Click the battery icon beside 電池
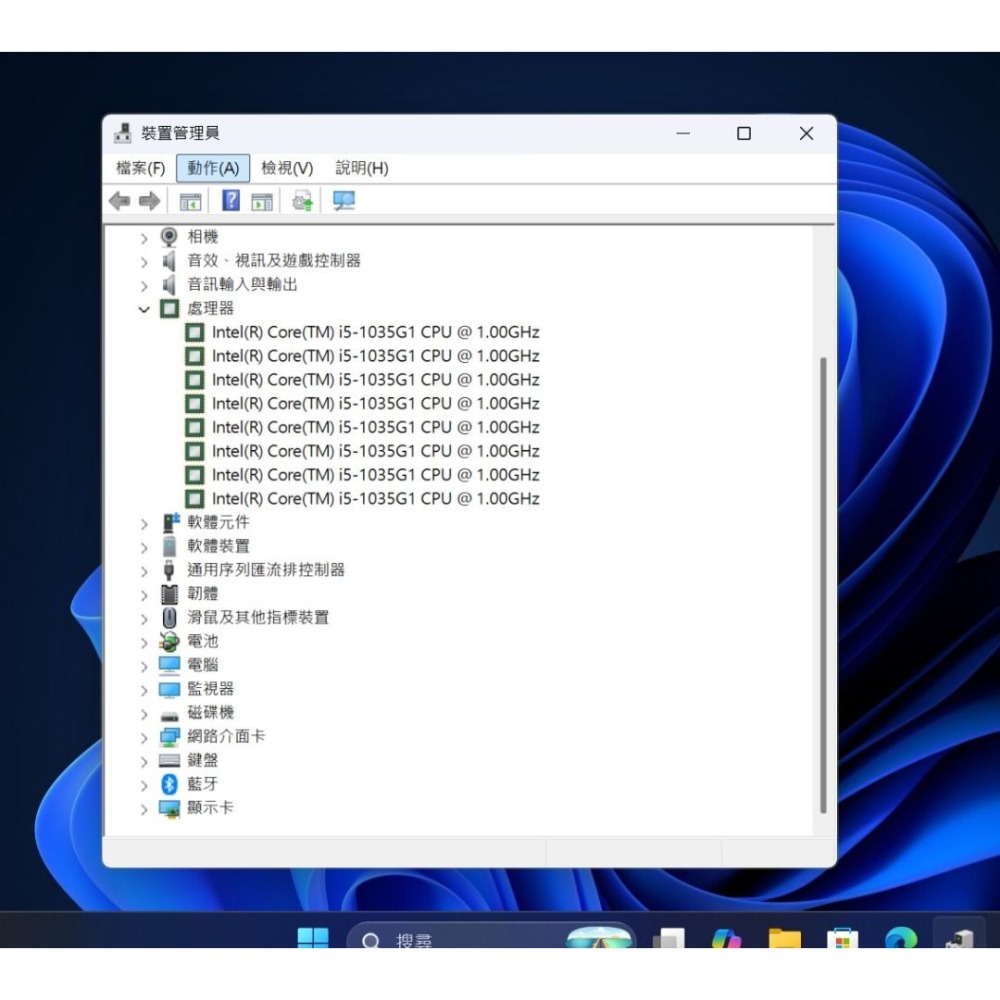1000x1000 pixels. tap(169, 641)
